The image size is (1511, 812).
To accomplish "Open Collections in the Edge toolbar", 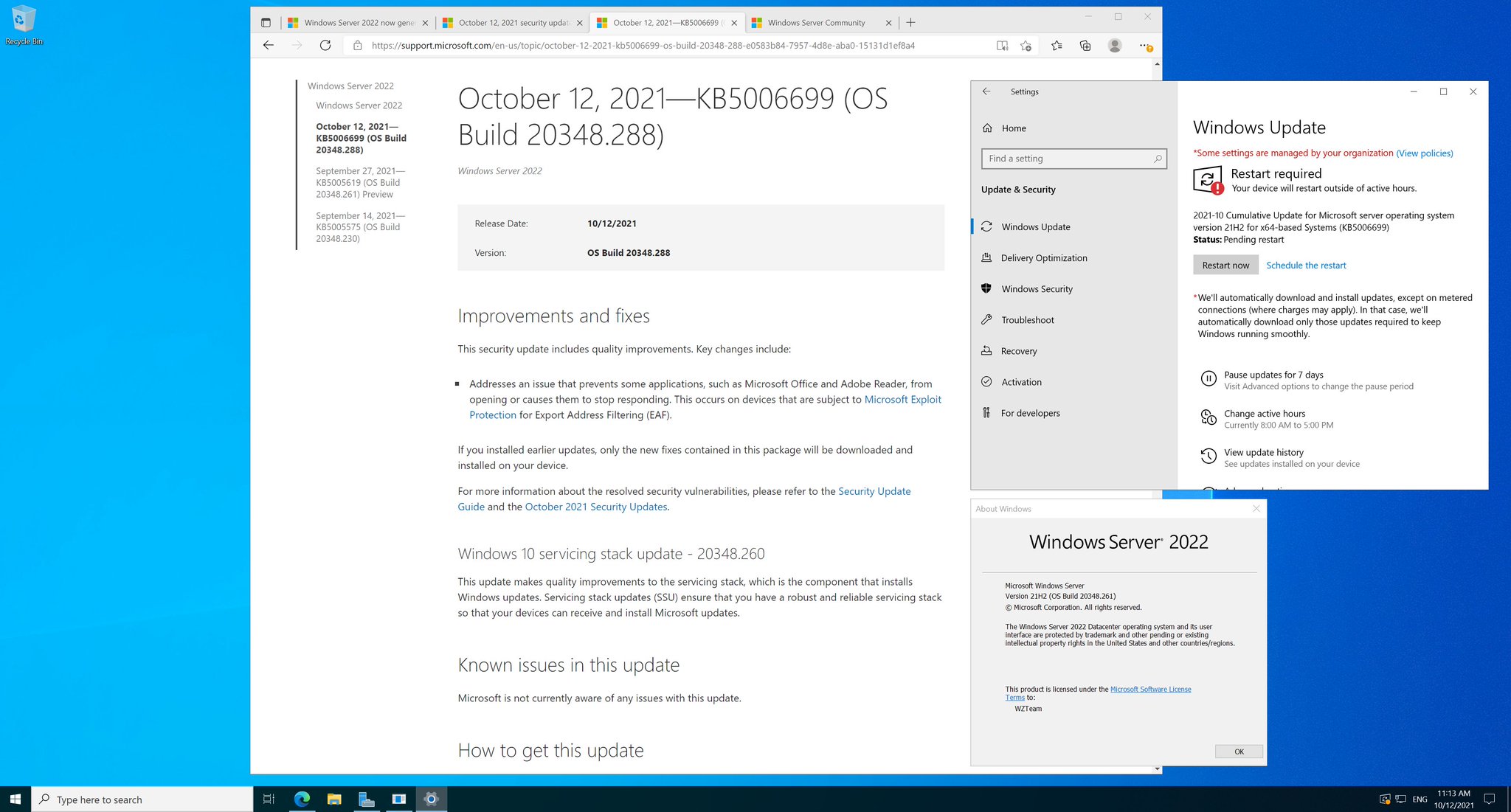I will tap(1085, 45).
